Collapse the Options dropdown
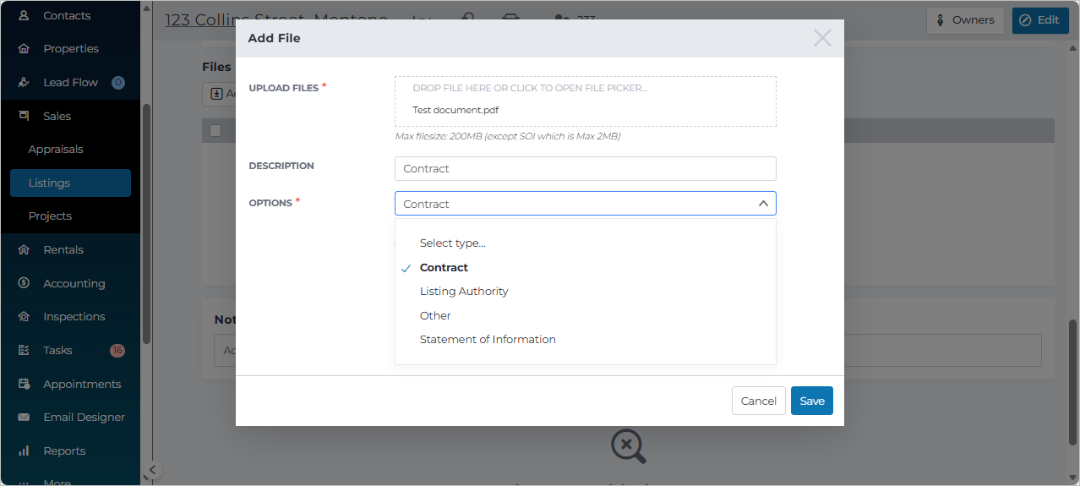Viewport: 1080px width, 486px height. point(585,204)
